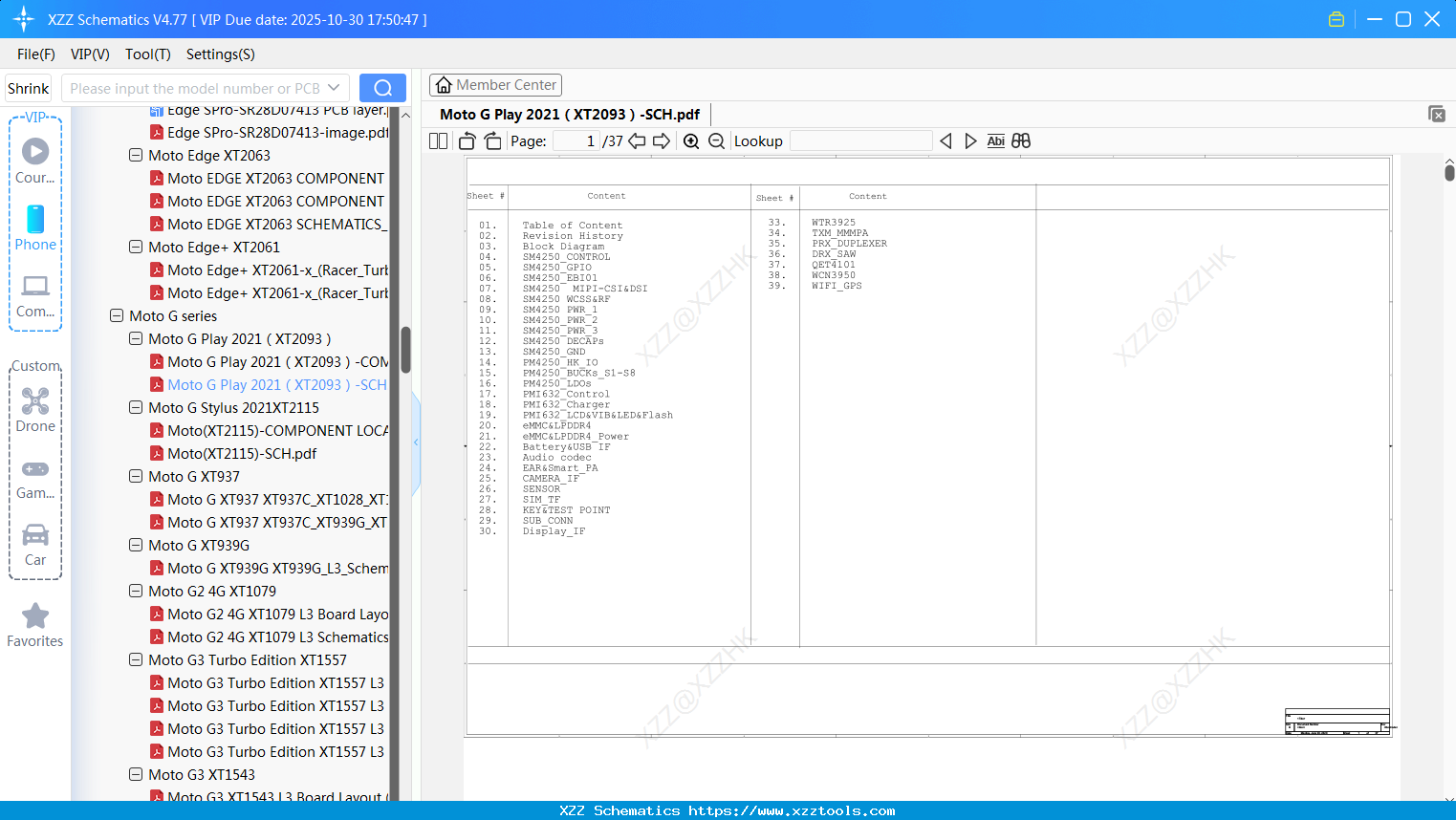Click the Shrink button
Image resolution: width=1456 pixels, height=820 pixels.
click(29, 88)
